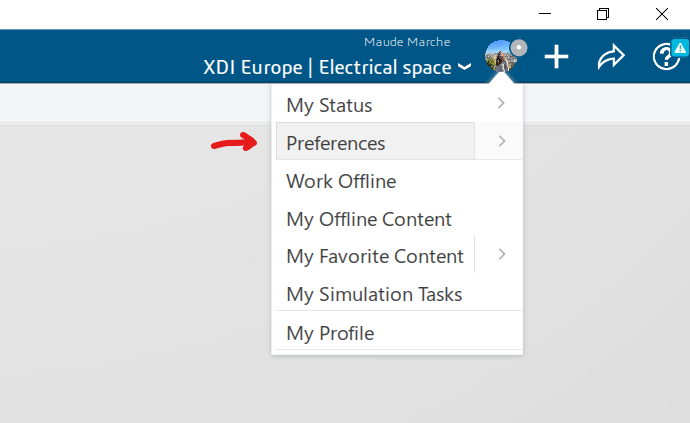Maximize the application window
Image resolution: width=690 pixels, height=423 pixels.
point(602,14)
